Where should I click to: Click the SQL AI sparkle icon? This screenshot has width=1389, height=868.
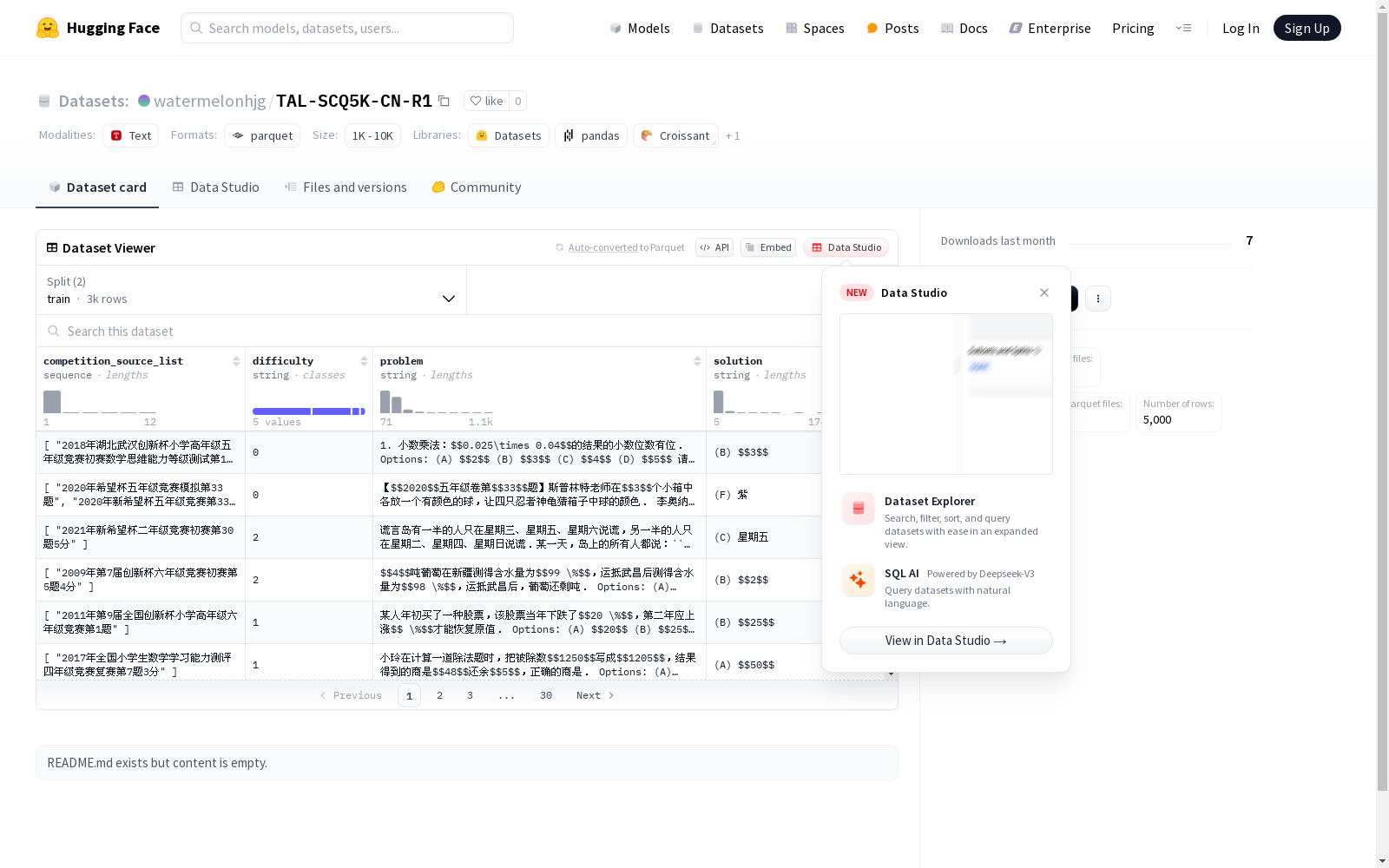[x=859, y=581]
